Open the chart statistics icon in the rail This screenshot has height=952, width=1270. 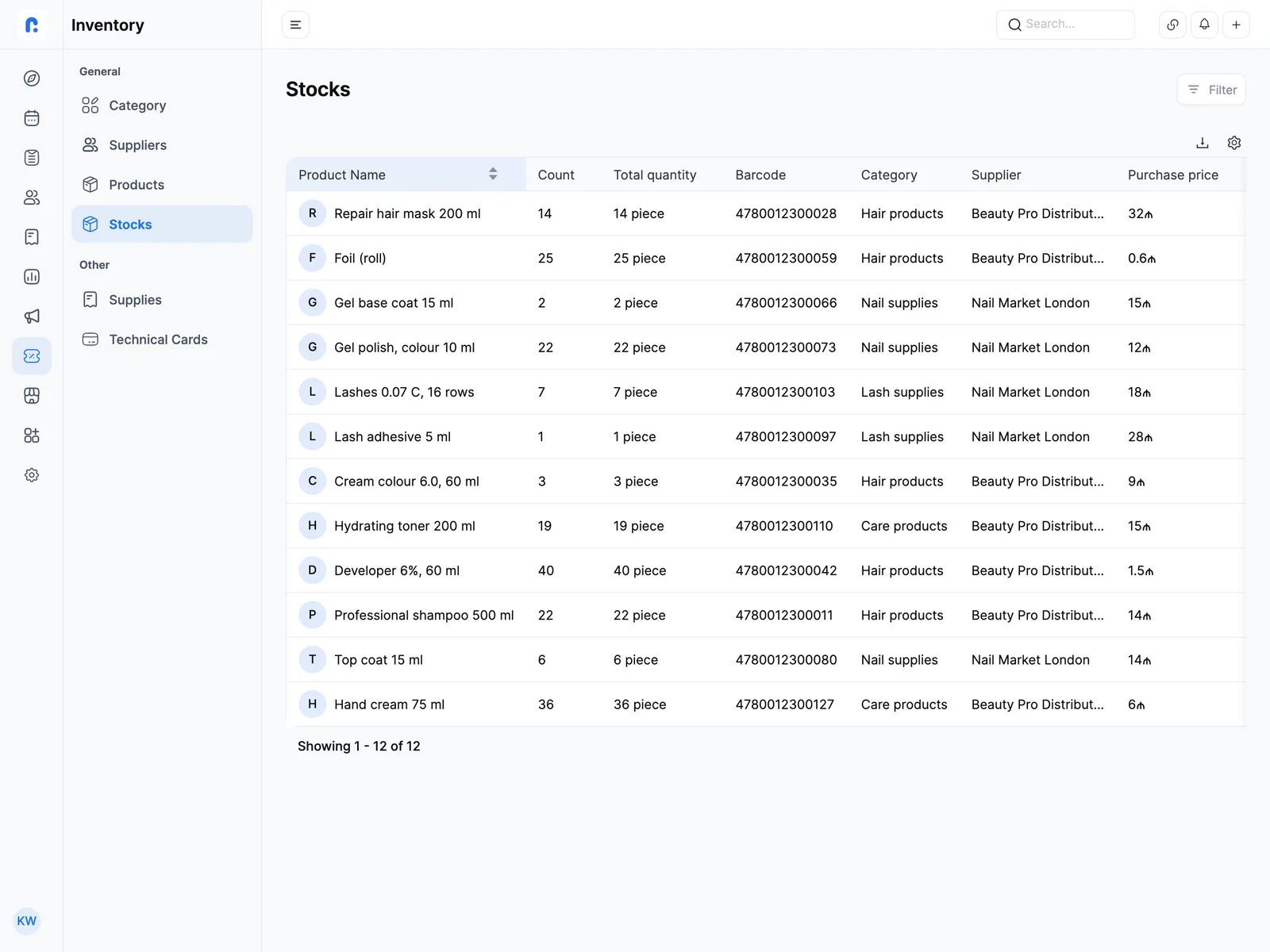[32, 277]
